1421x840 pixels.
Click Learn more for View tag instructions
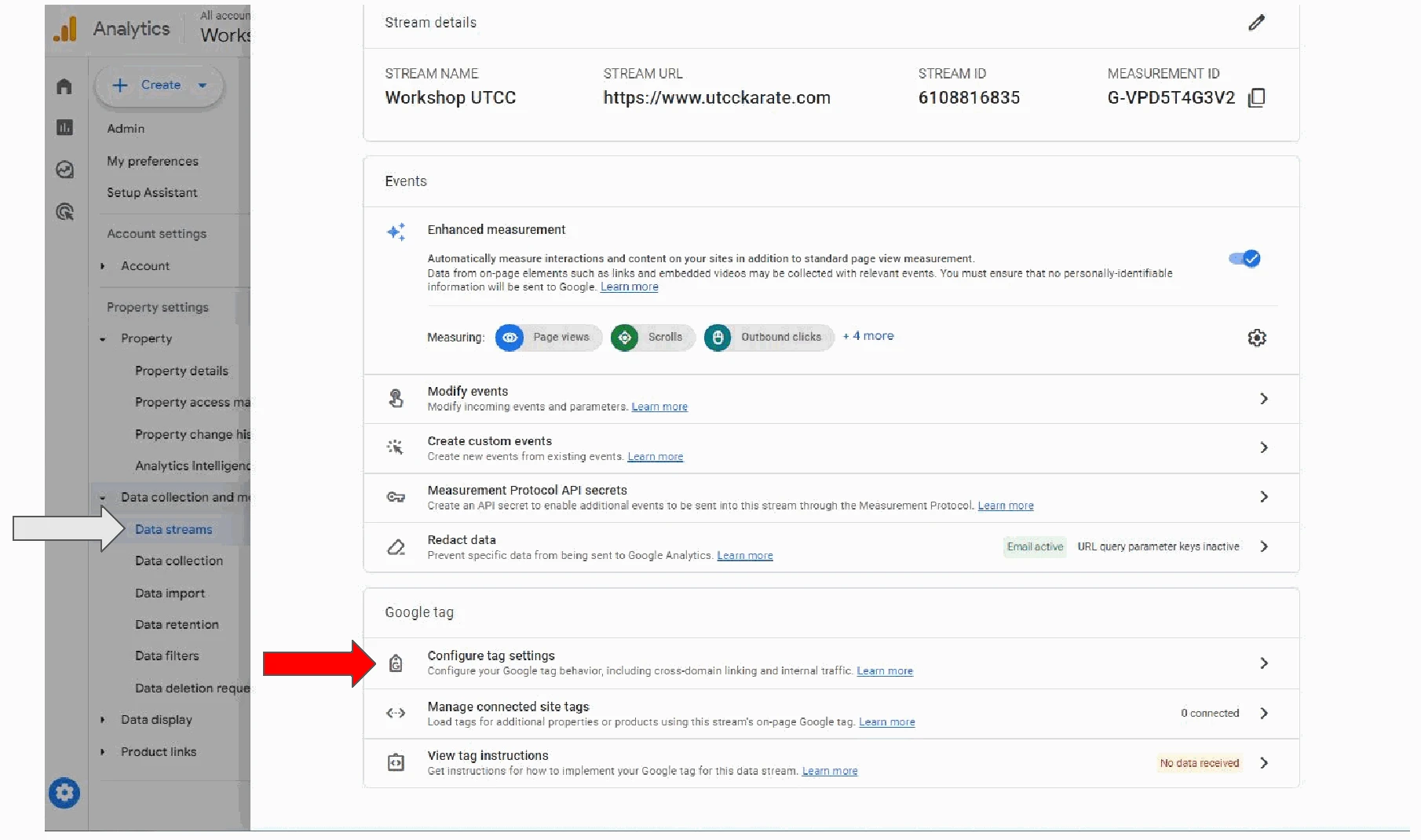coord(830,772)
